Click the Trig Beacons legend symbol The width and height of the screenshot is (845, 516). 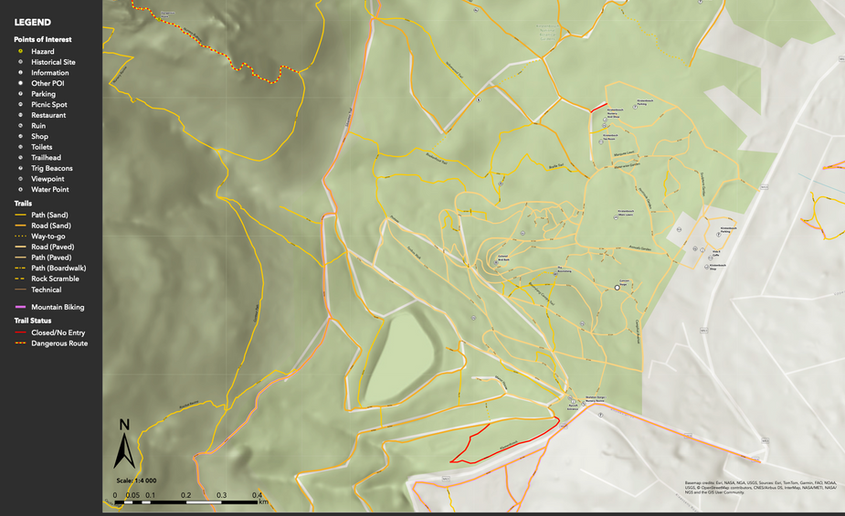pos(20,168)
